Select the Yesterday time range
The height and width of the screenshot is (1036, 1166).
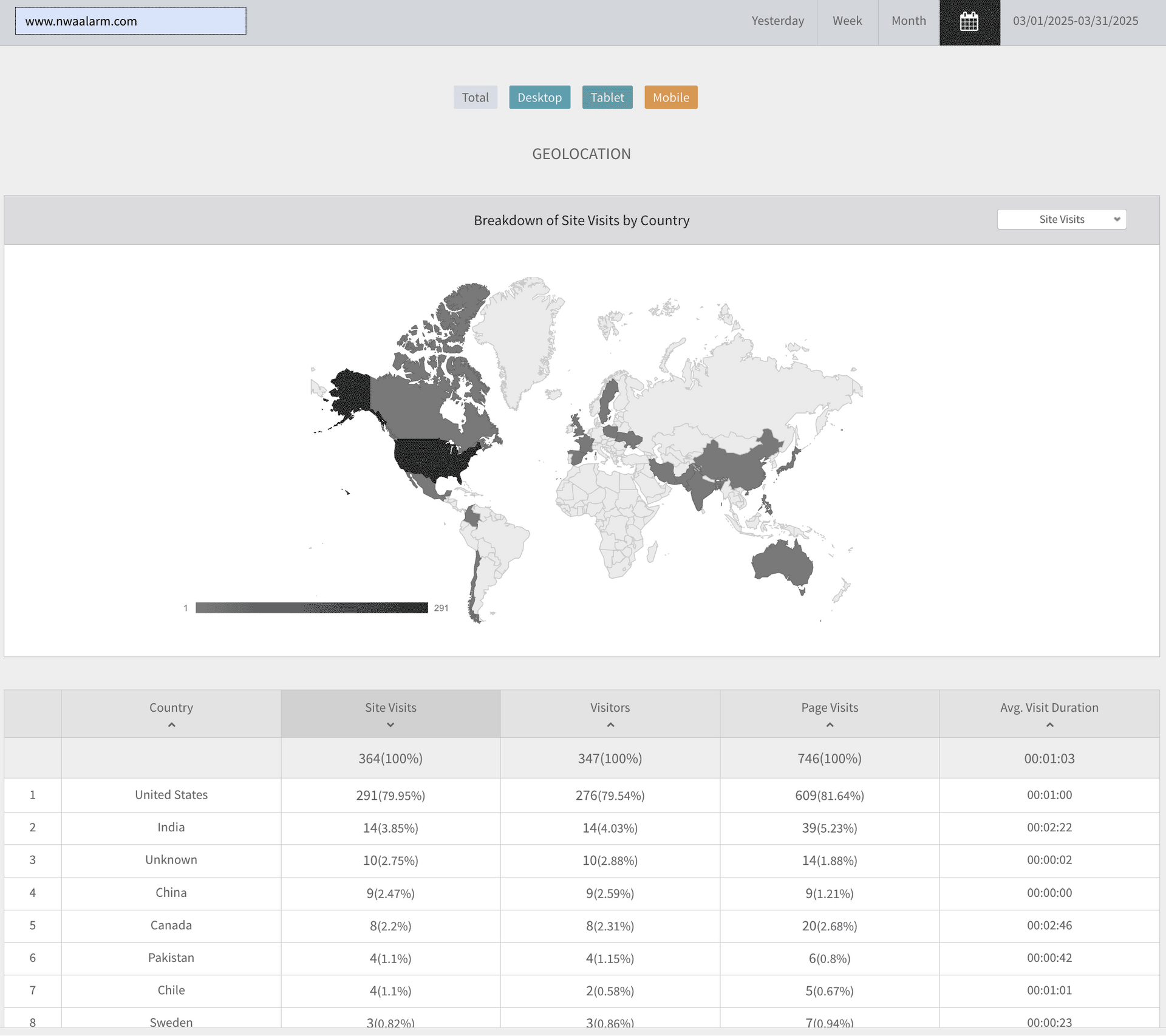click(777, 21)
